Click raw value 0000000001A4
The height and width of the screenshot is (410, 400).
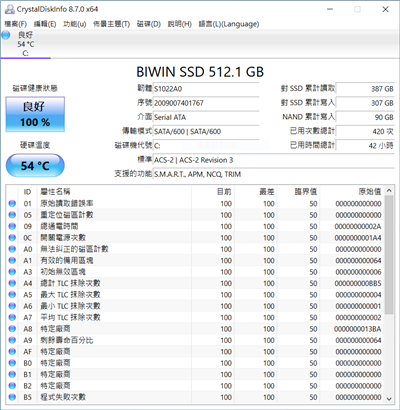pyautogui.click(x=358, y=238)
